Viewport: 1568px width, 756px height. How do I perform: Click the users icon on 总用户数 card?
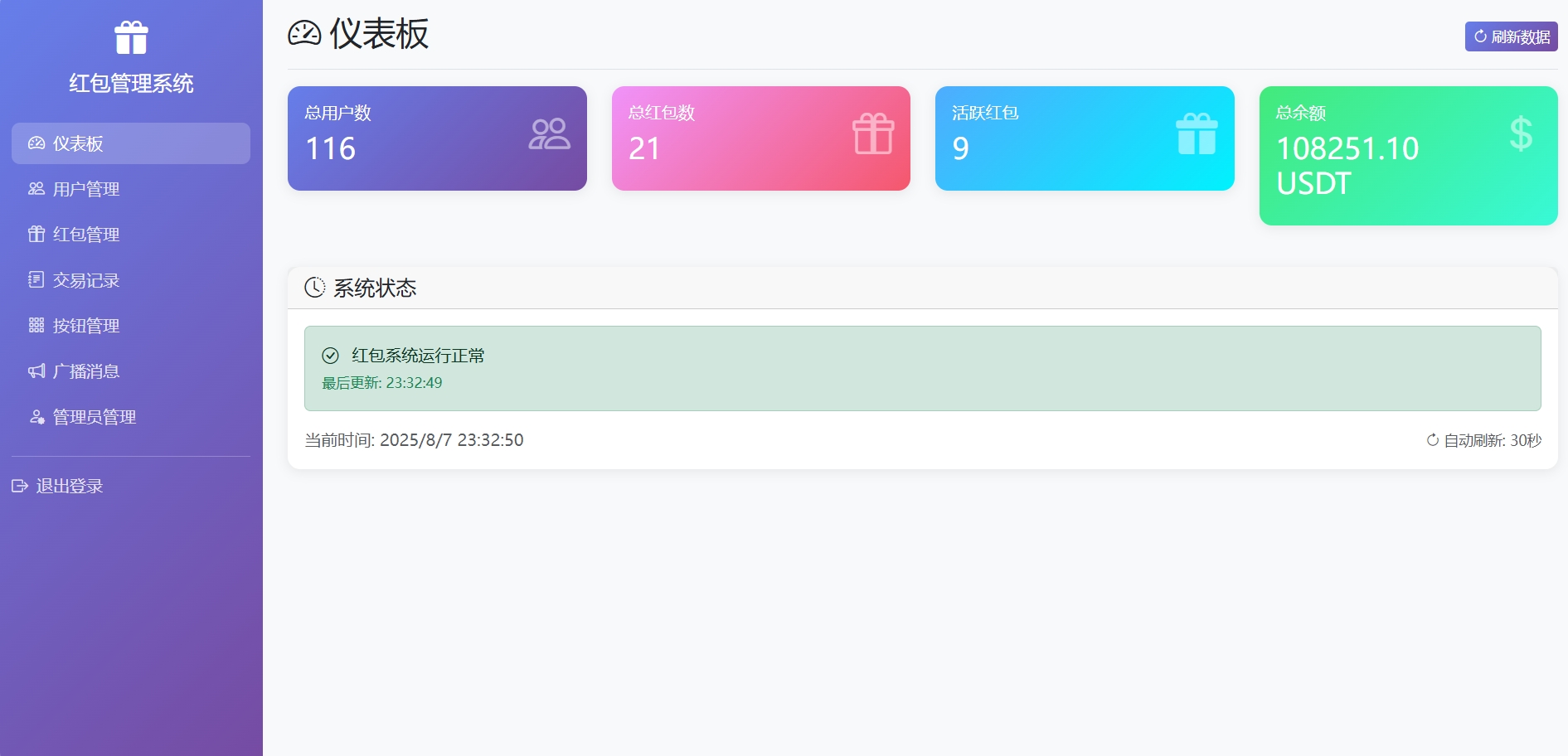tap(549, 134)
